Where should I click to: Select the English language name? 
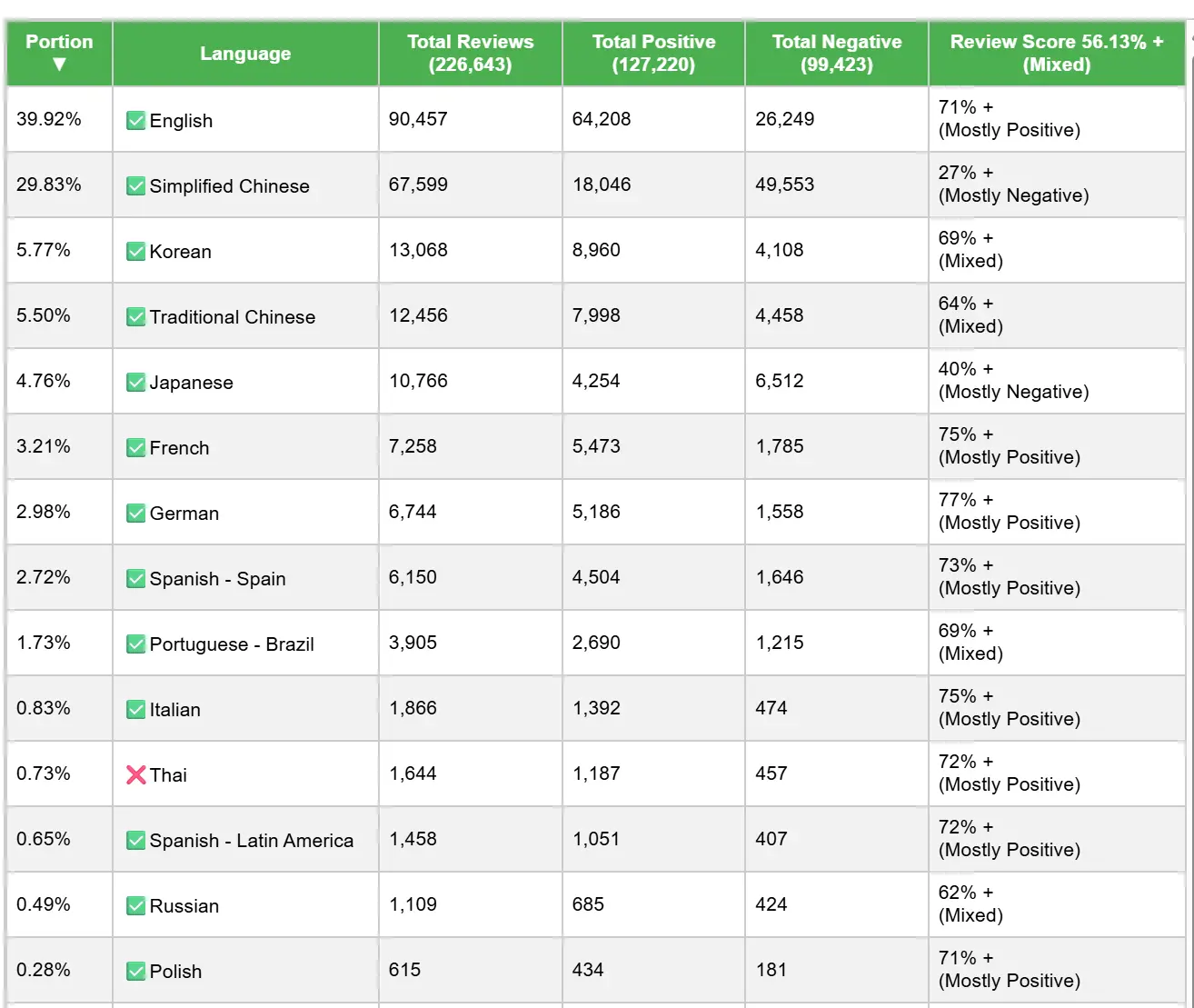point(181,121)
